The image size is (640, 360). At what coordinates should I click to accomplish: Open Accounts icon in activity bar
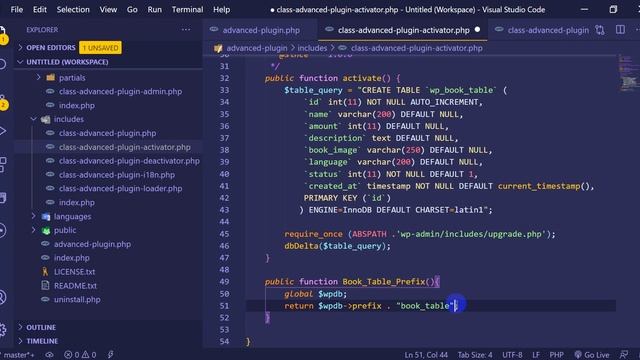[2, 297]
